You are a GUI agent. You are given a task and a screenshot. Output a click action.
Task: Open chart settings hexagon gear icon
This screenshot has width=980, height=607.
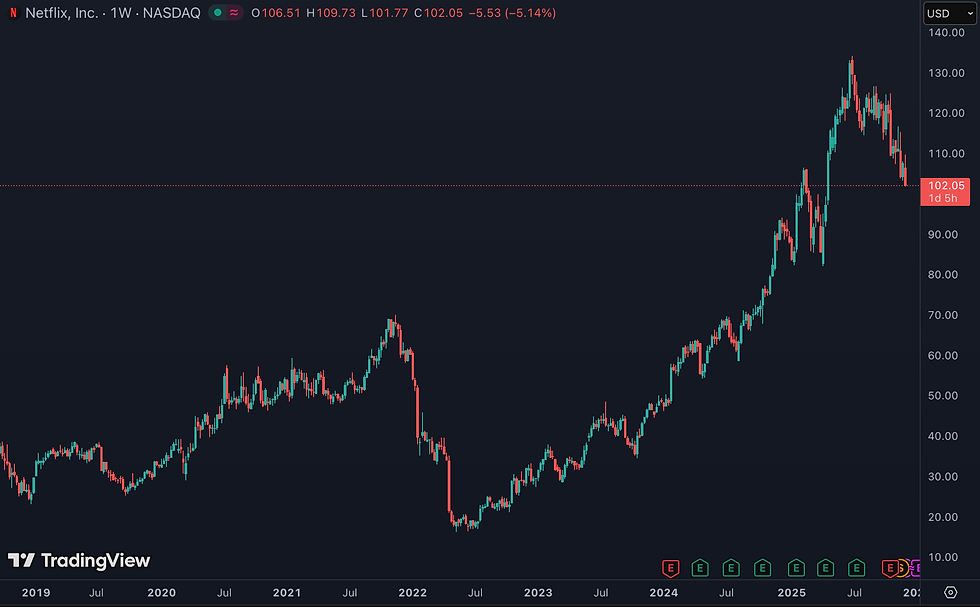(x=951, y=593)
